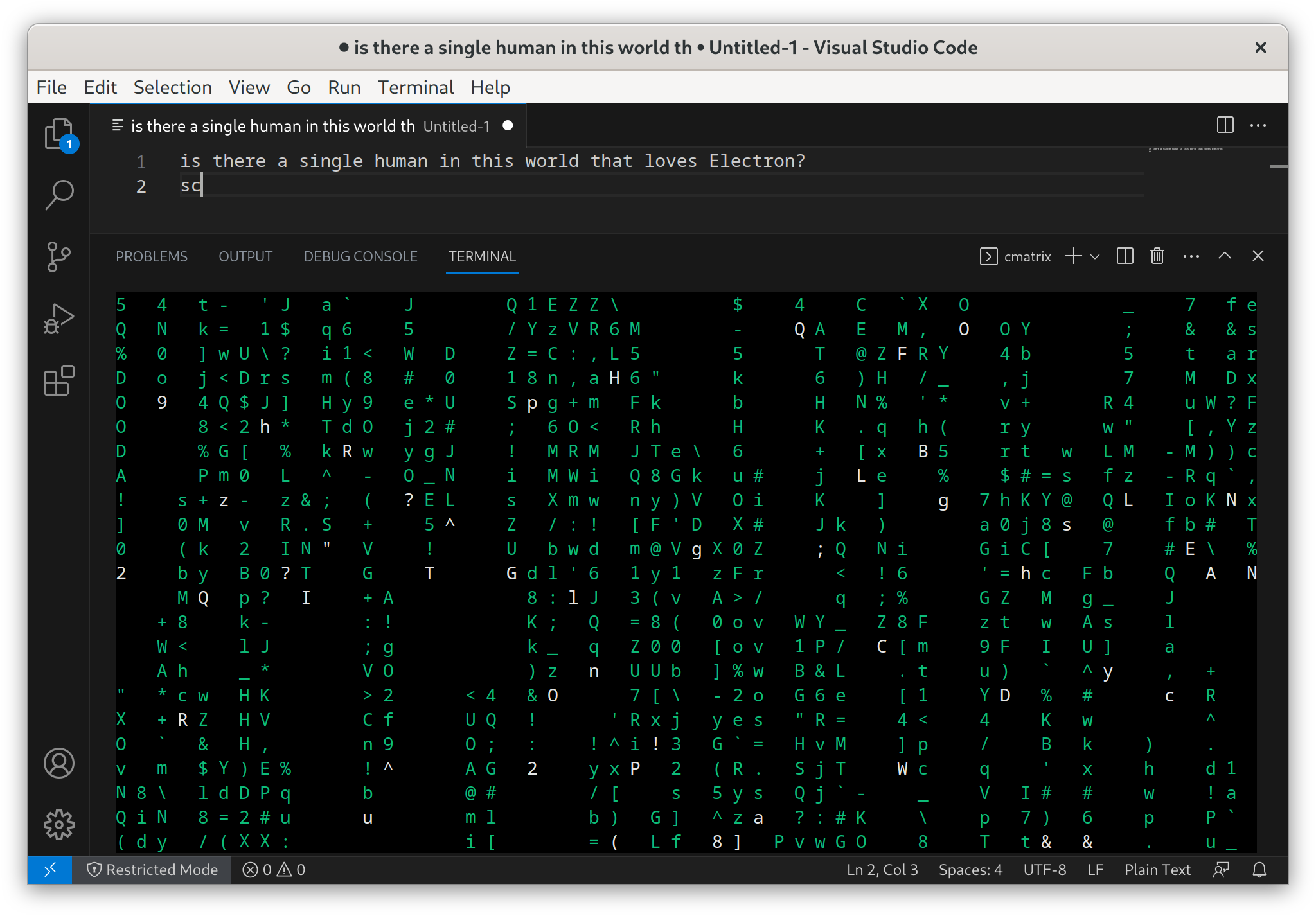Split the terminal pane

pos(1125,256)
